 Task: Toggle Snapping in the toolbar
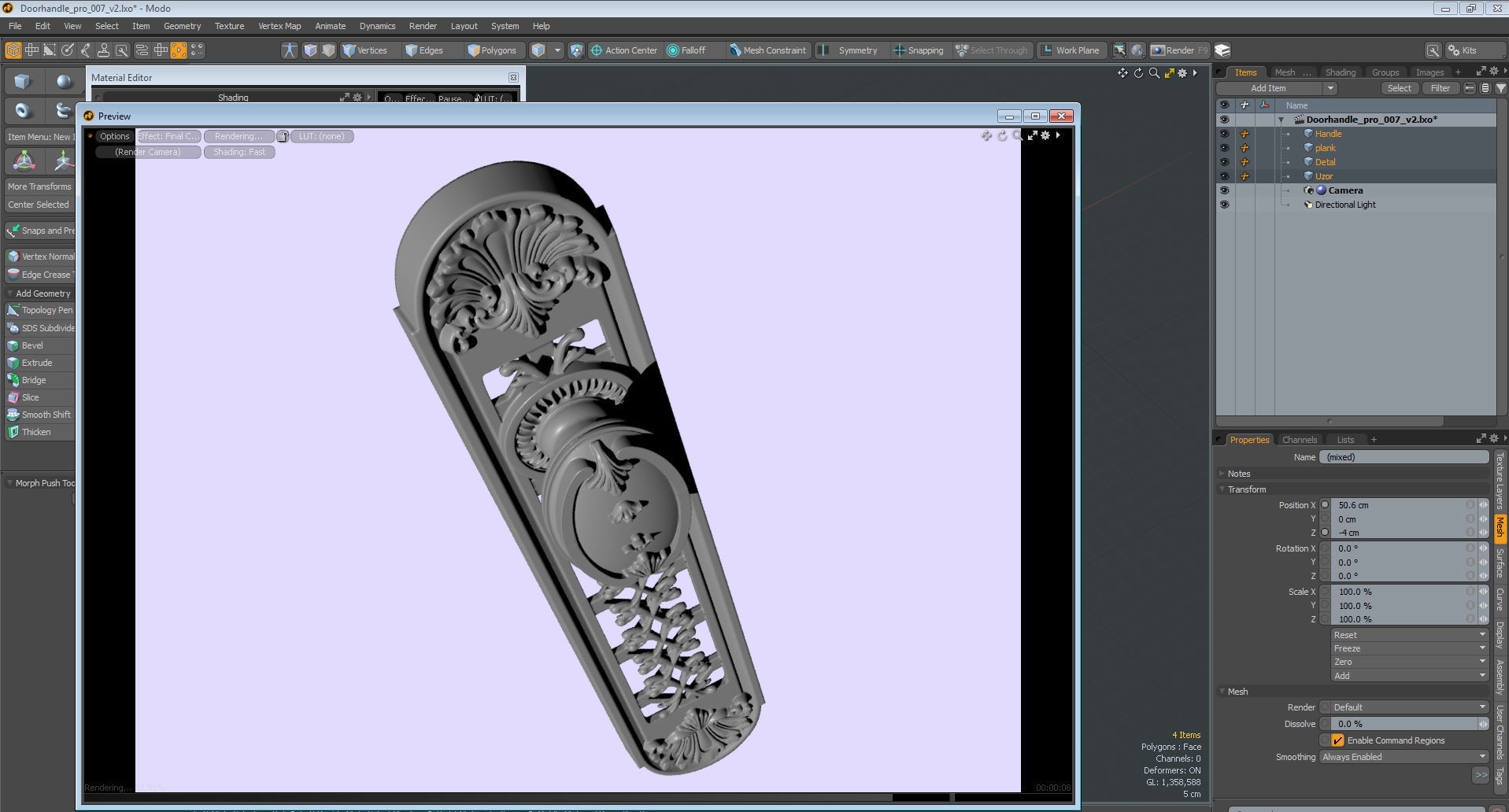[x=918, y=50]
